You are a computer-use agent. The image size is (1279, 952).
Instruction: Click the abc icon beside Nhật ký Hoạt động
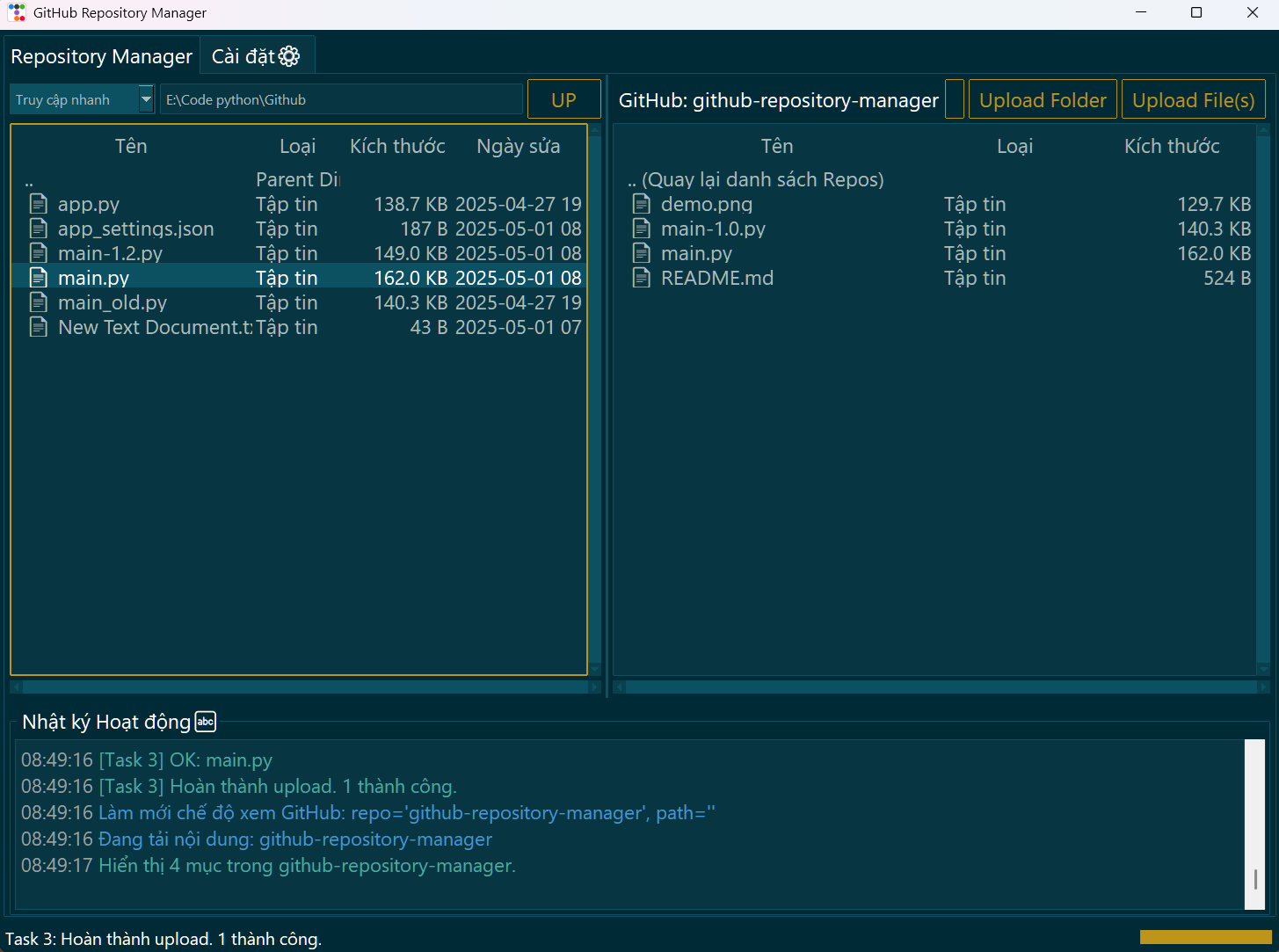[x=205, y=722]
